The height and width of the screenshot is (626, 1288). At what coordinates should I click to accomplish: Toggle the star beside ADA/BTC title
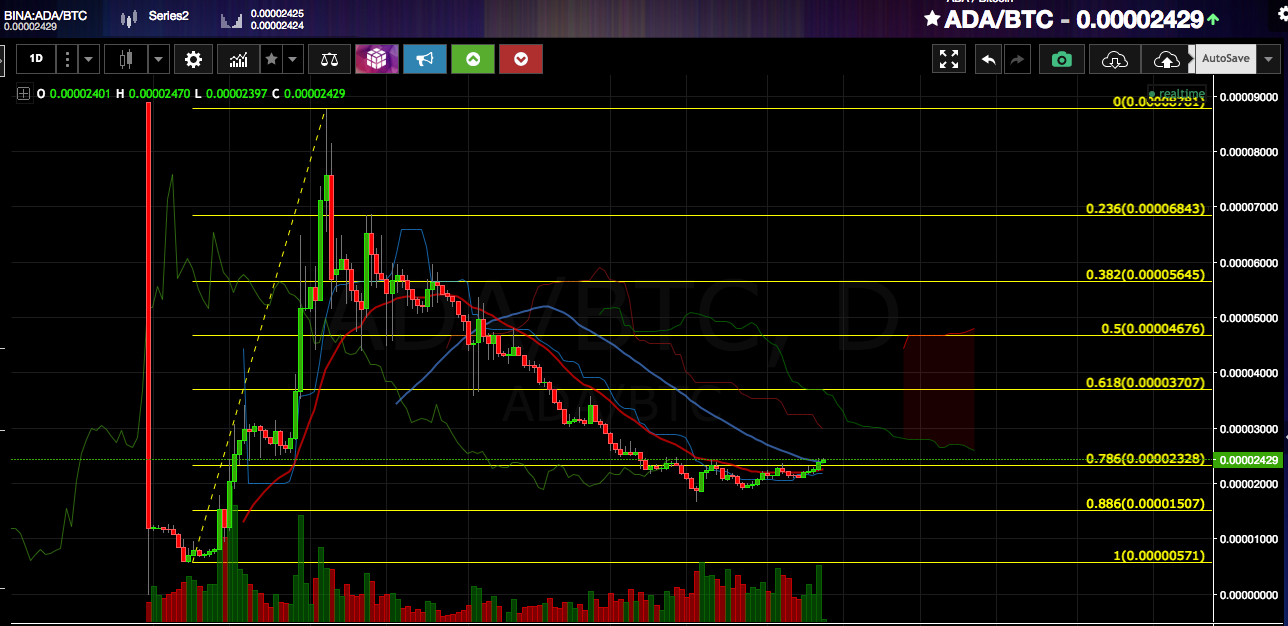932,18
